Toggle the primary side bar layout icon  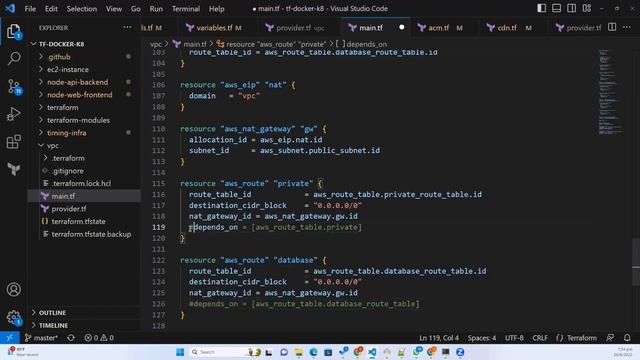click(542, 8)
